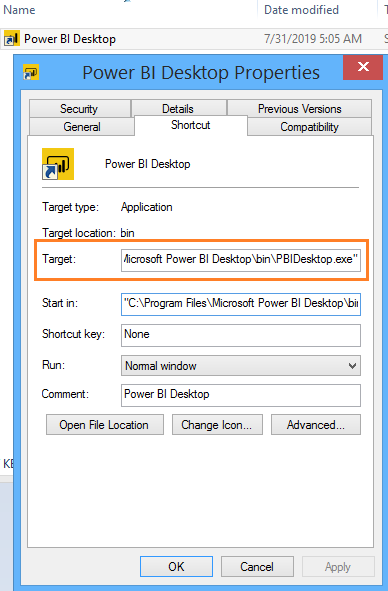Sort by the Name column header
The height and width of the screenshot is (591, 388).
[19, 10]
